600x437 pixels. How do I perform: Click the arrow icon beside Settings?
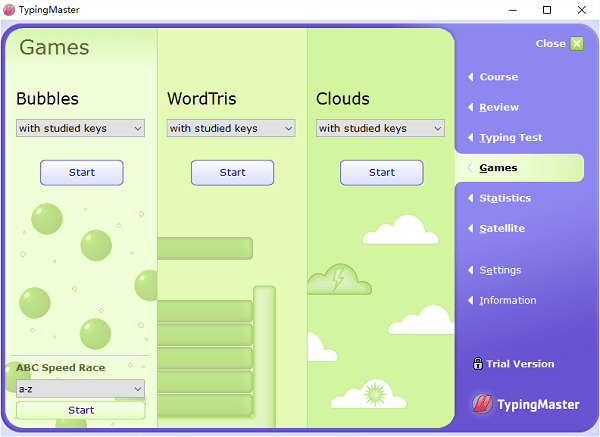(x=470, y=270)
